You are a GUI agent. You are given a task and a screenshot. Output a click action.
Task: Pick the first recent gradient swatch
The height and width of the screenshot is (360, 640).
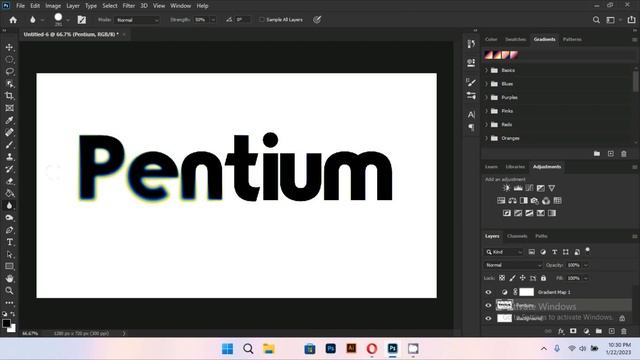pyautogui.click(x=489, y=55)
